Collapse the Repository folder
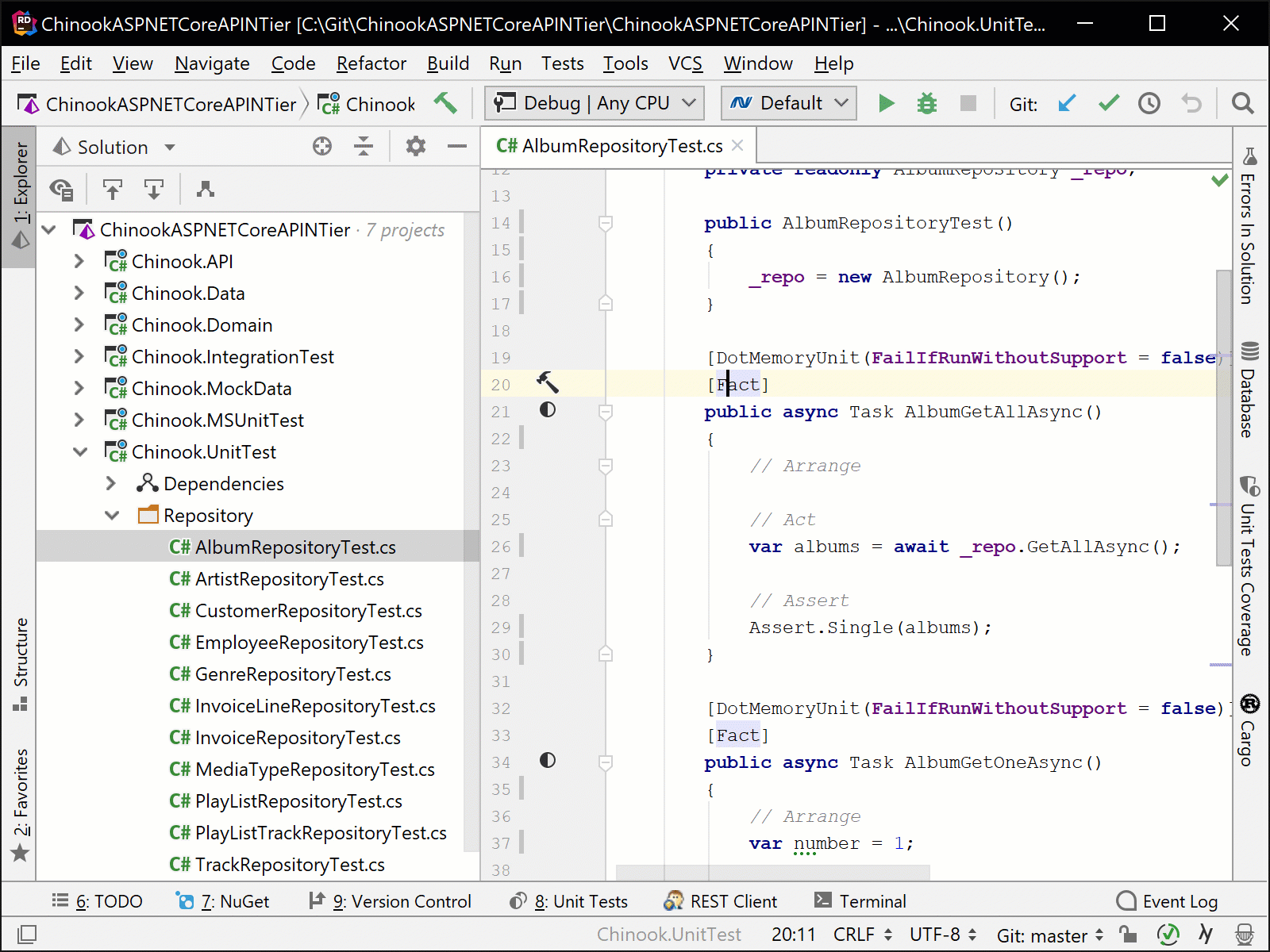Viewport: 1270px width, 952px height. pyautogui.click(x=112, y=515)
